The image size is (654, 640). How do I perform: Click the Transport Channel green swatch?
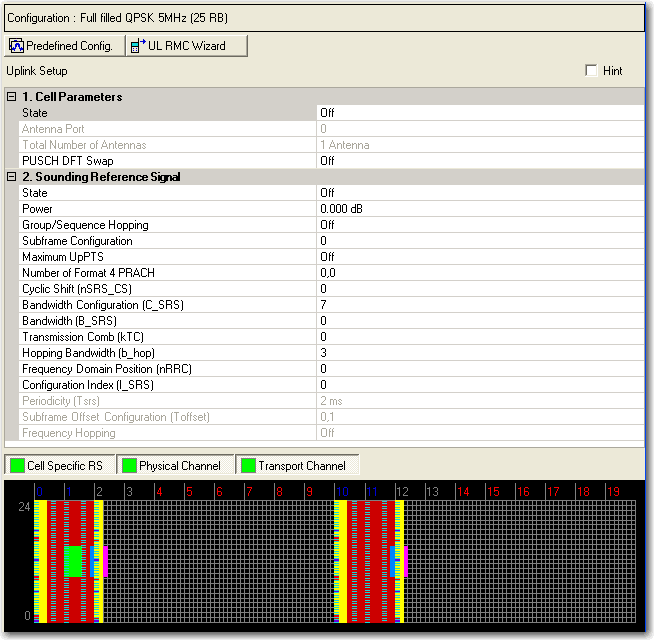pos(247,466)
